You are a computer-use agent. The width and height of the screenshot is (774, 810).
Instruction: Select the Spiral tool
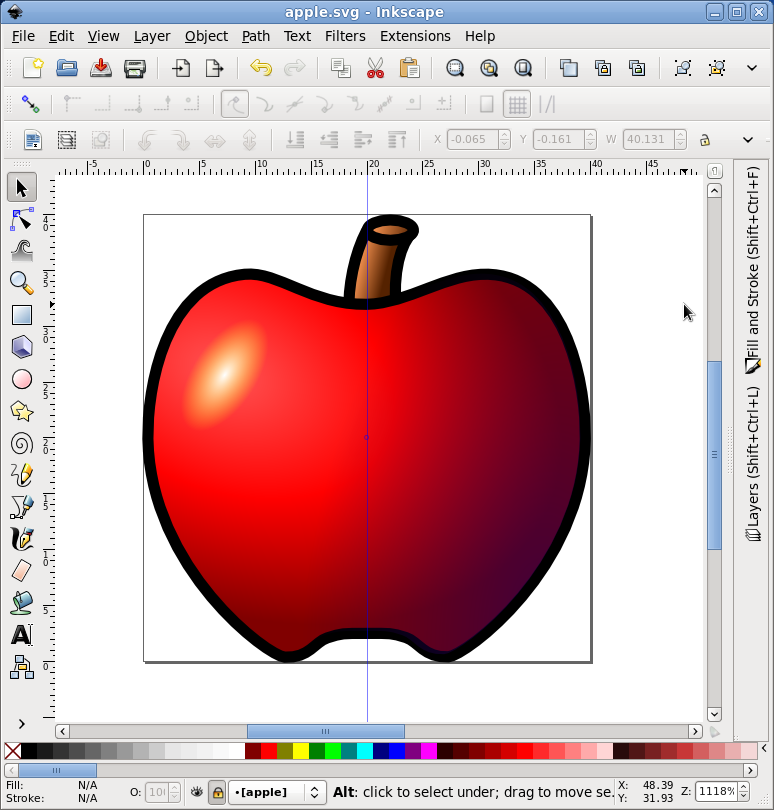click(21, 443)
